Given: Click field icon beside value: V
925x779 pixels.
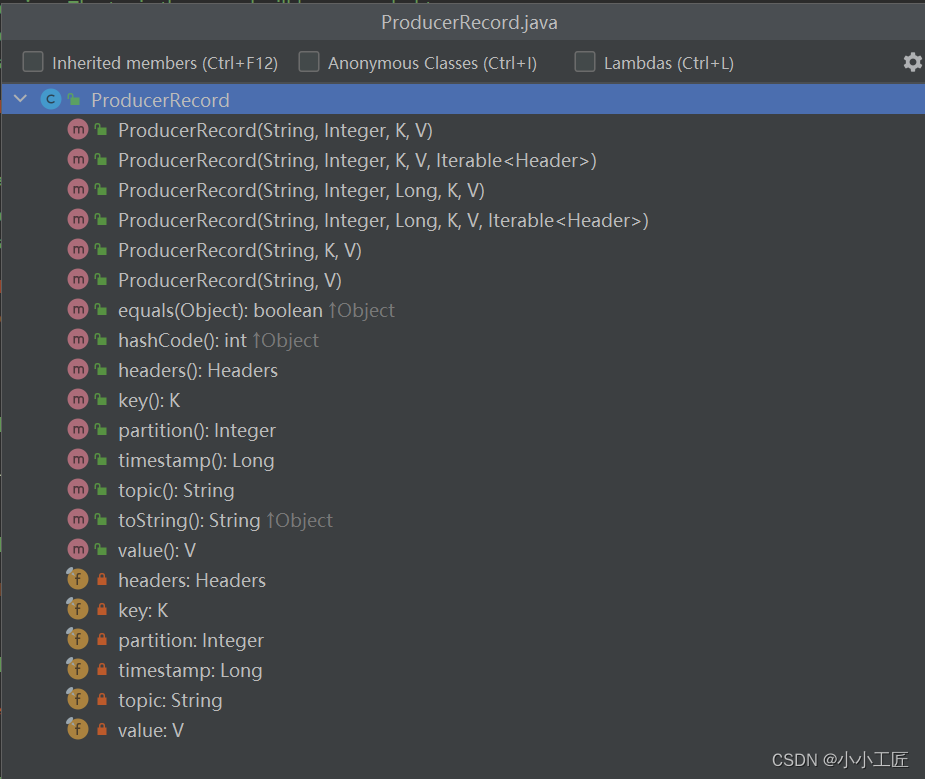Looking at the screenshot, I should [x=77, y=729].
